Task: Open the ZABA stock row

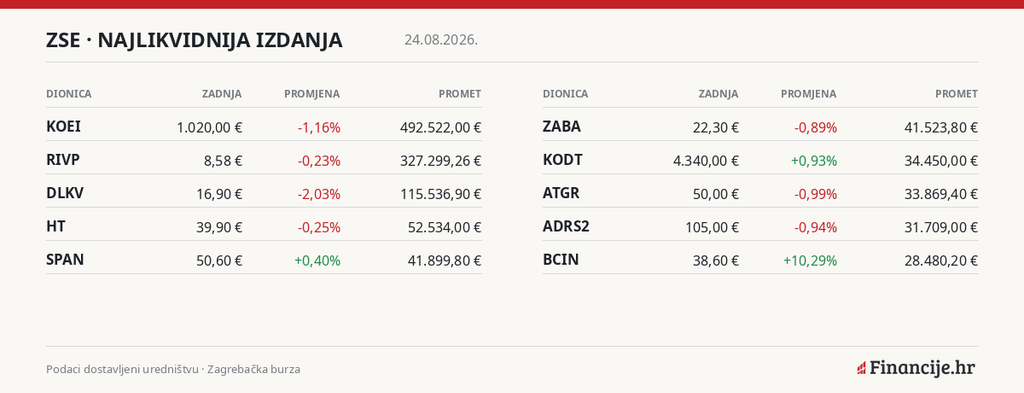Action: pos(760,127)
